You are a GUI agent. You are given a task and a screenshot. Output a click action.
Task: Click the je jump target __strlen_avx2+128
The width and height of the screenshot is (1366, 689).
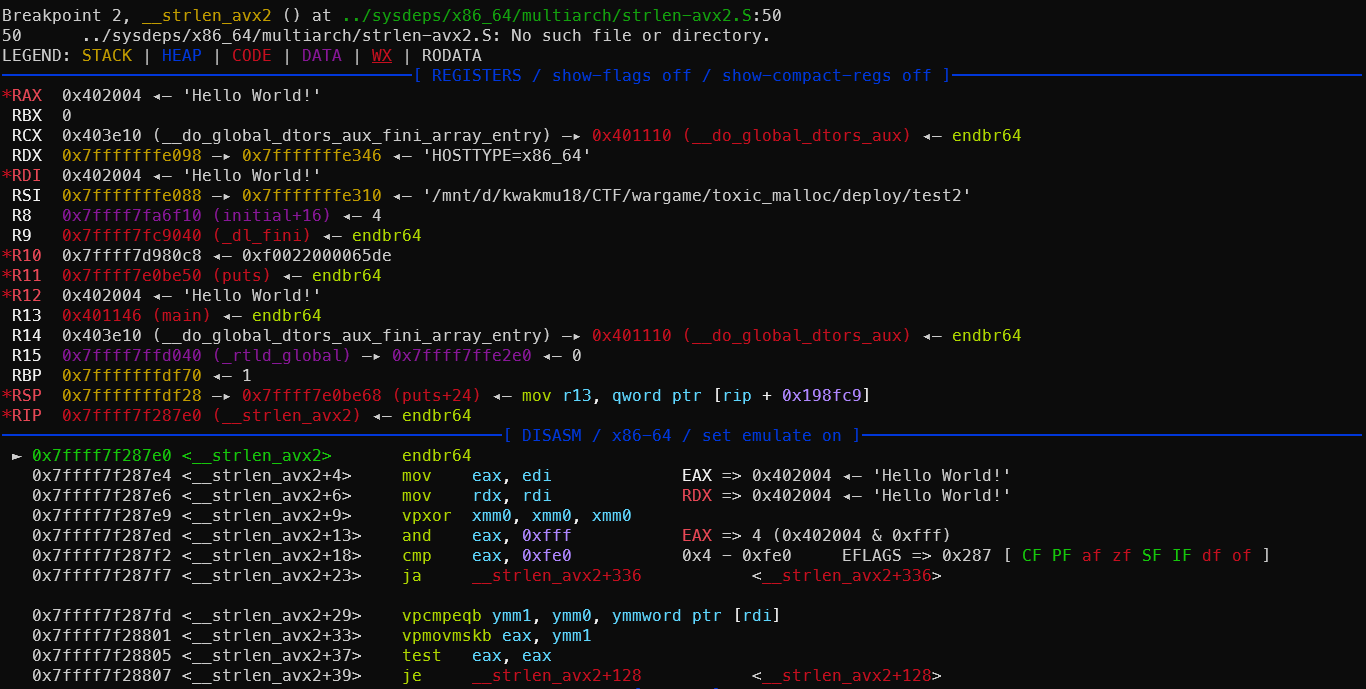[x=556, y=675]
